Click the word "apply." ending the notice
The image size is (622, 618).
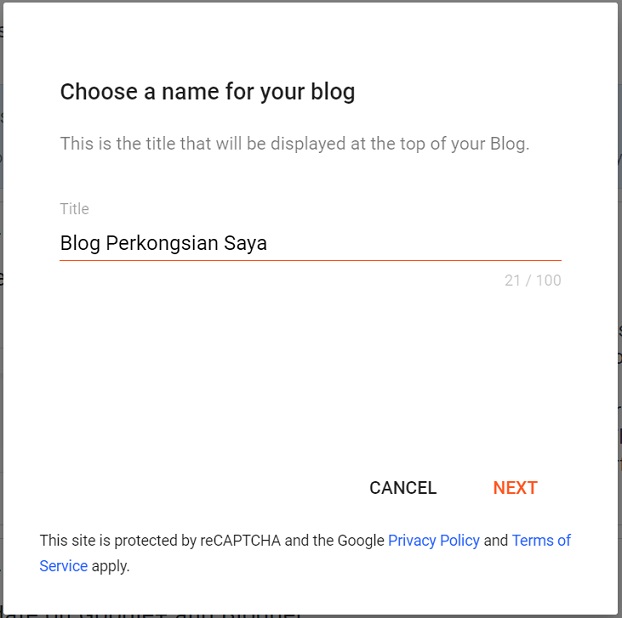[x=111, y=566]
